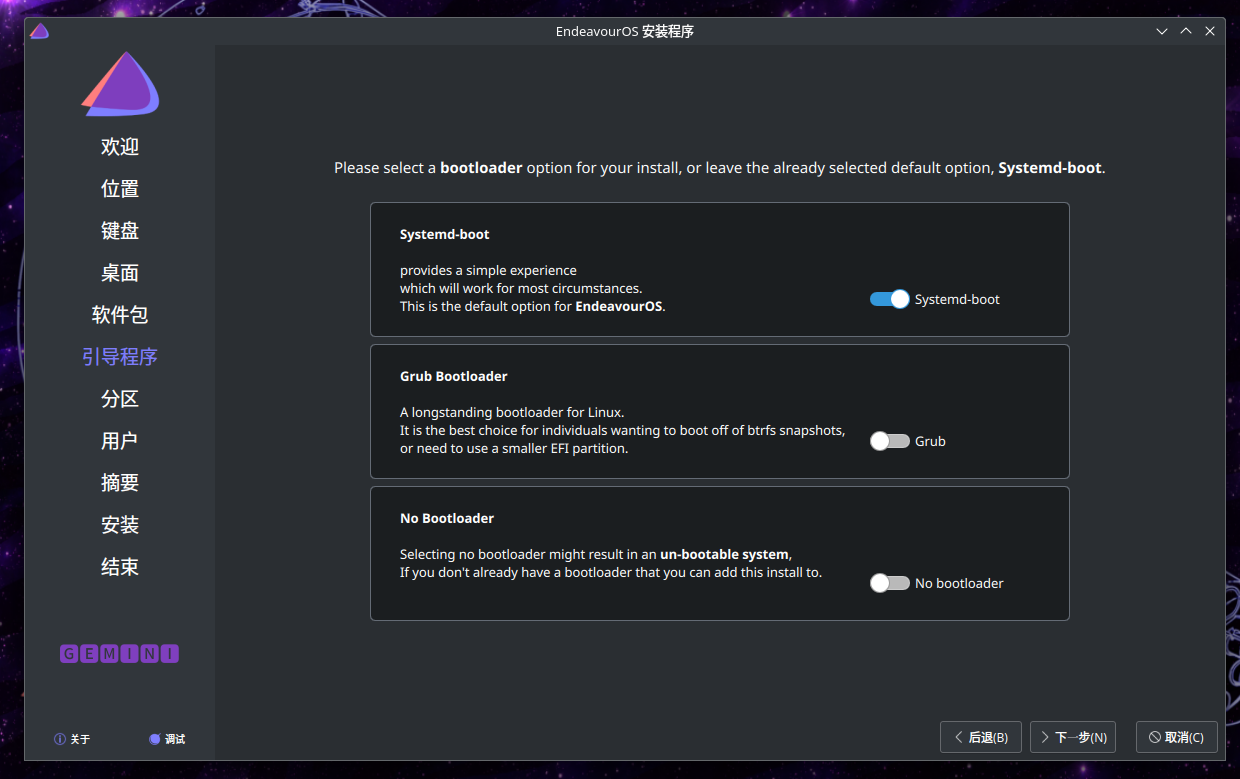This screenshot has height=779, width=1240.
Task: Click the 'Grub' label next to its toggle
Action: click(930, 441)
